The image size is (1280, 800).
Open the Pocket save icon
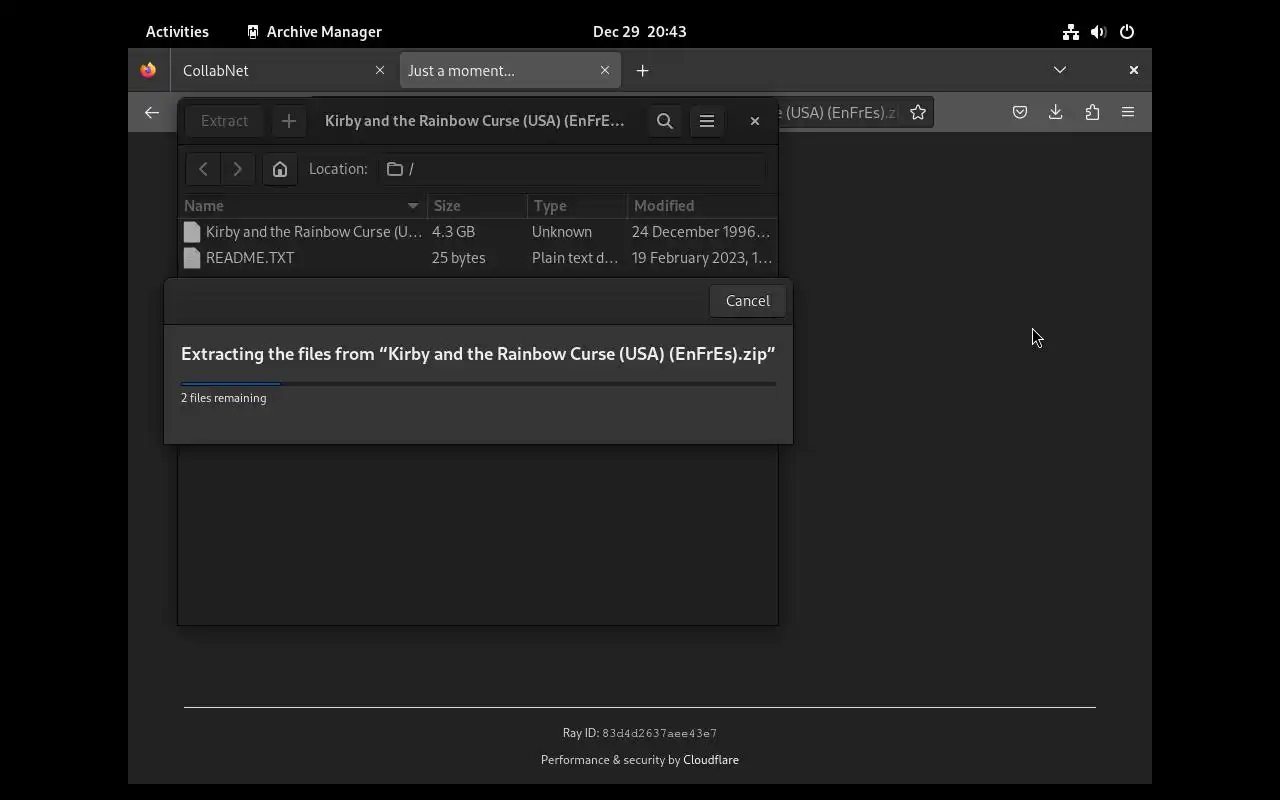[1020, 113]
